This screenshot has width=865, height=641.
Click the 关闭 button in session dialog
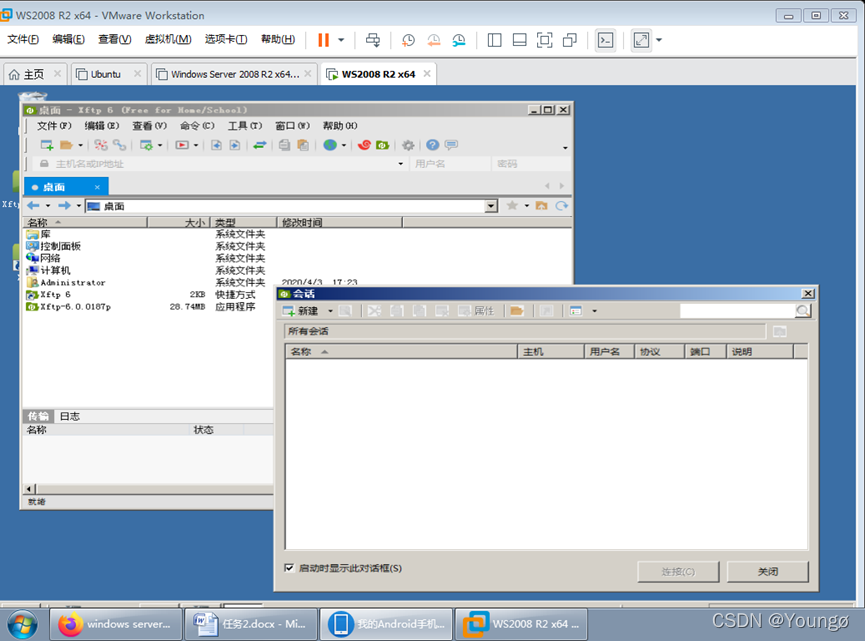(767, 571)
